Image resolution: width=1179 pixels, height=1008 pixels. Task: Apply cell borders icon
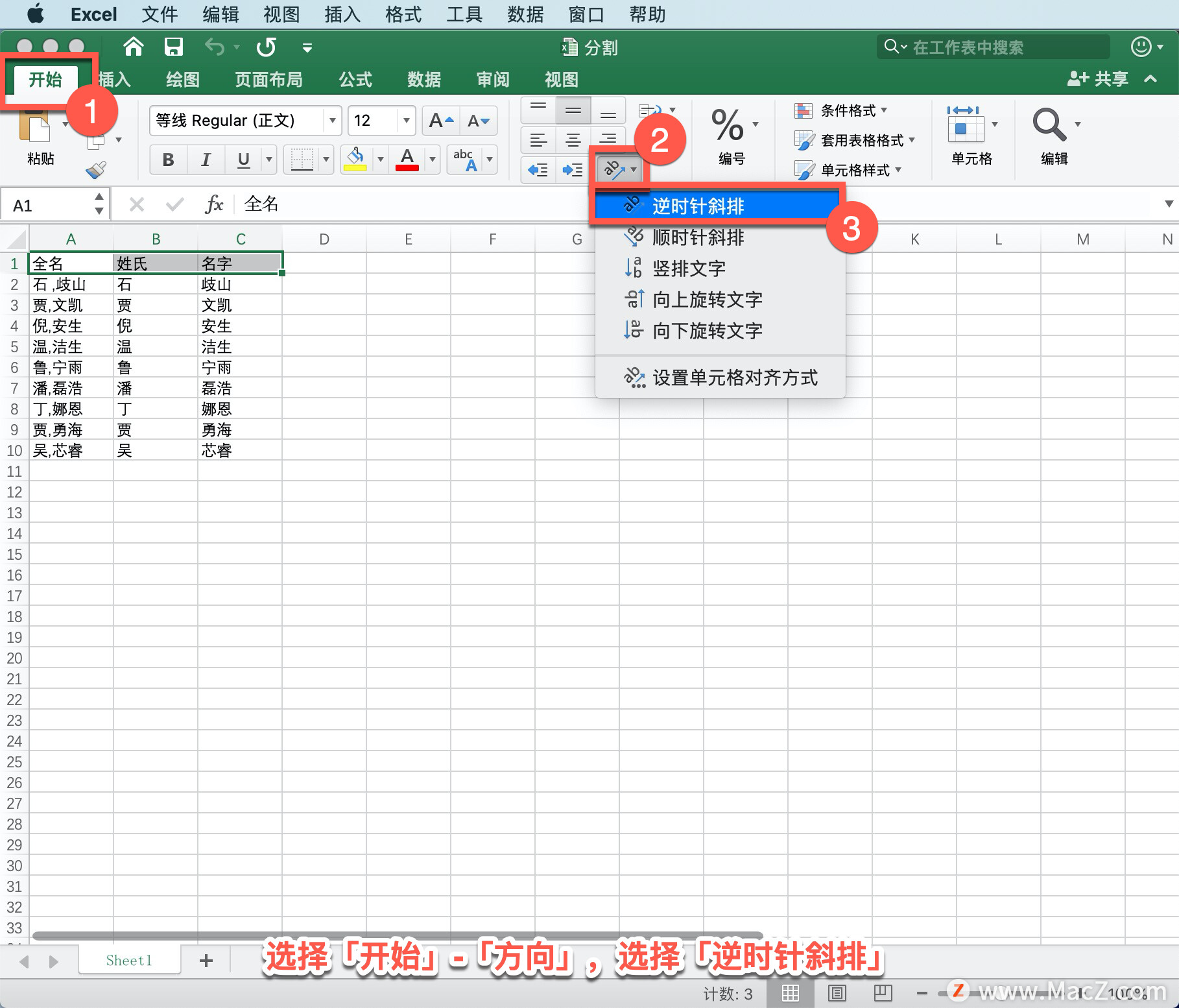click(302, 160)
